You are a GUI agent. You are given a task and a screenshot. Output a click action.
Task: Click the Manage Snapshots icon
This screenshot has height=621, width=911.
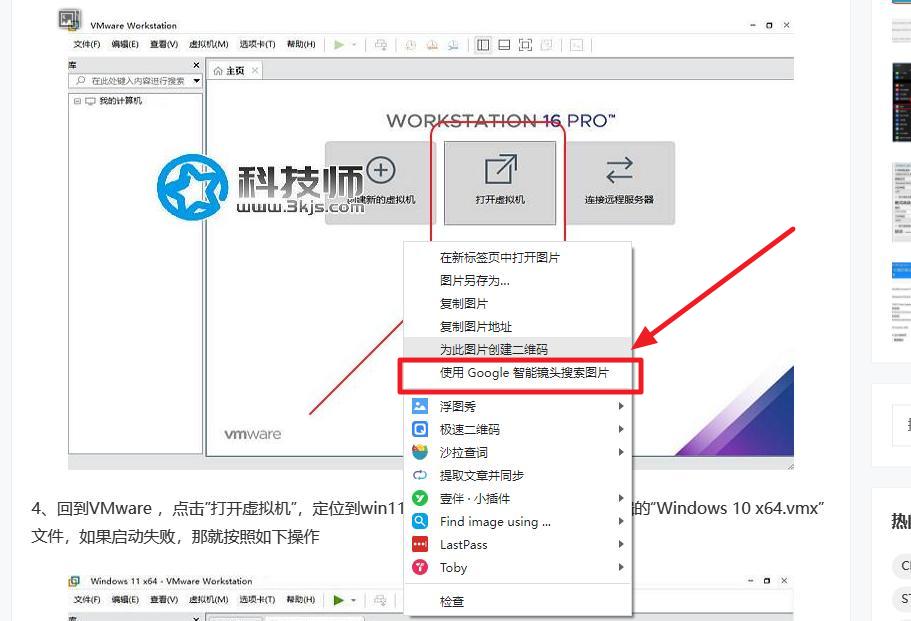(453, 45)
